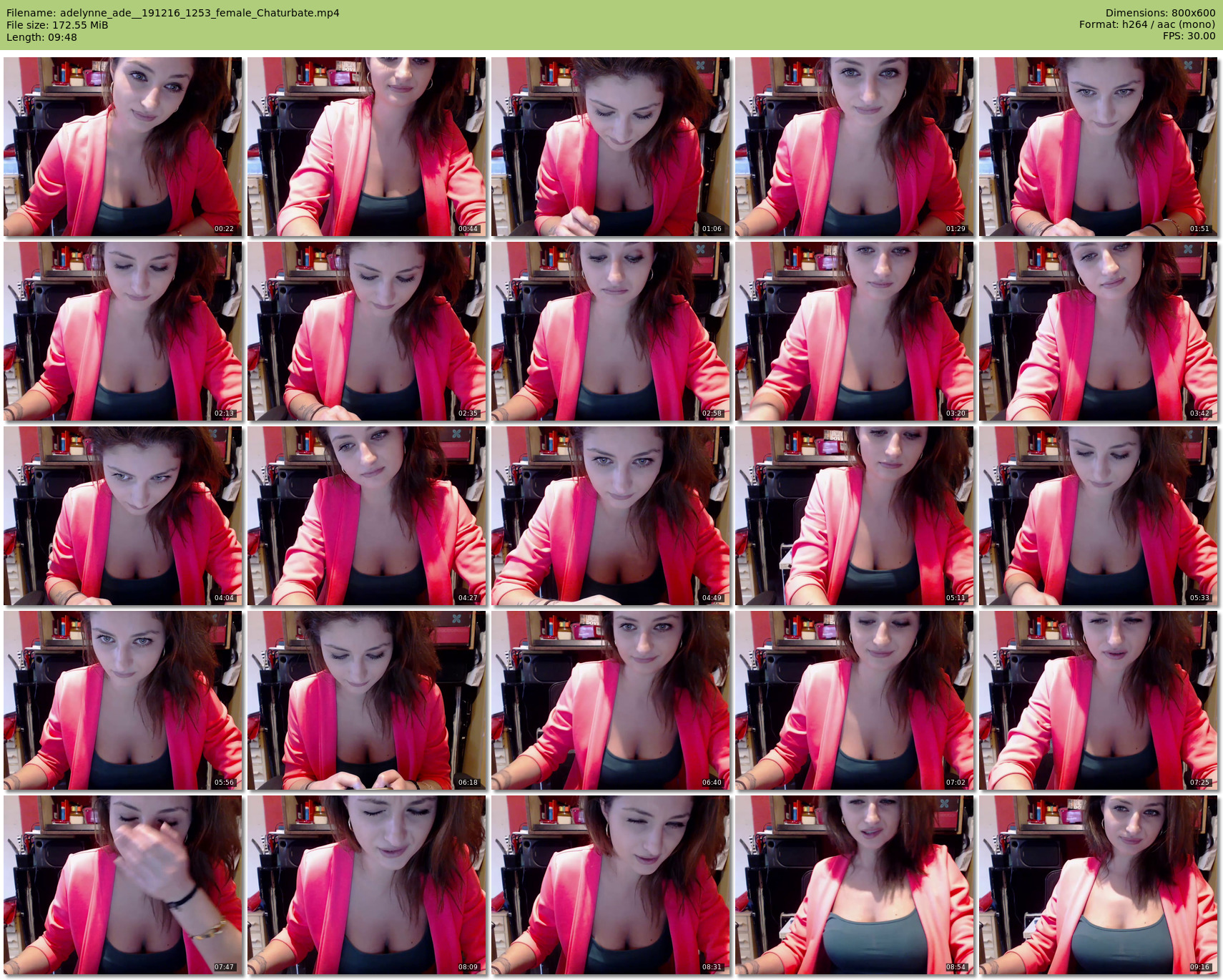Image resolution: width=1223 pixels, height=980 pixels.
Task: Click the File size 172.55 MiB line
Action: pos(57,25)
